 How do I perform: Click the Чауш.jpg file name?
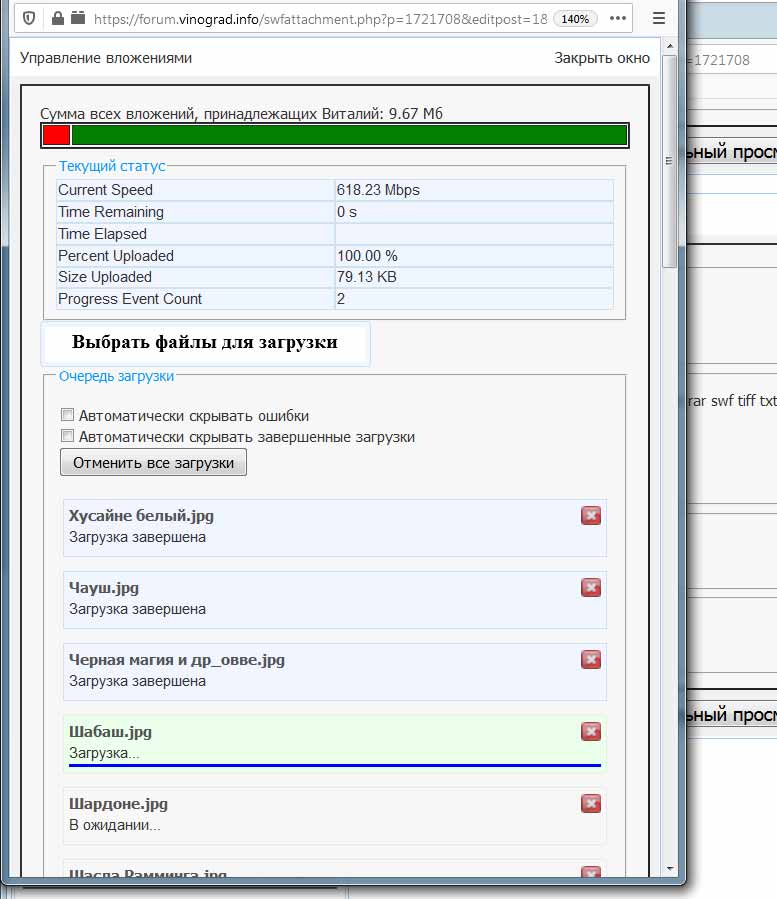pos(104,588)
